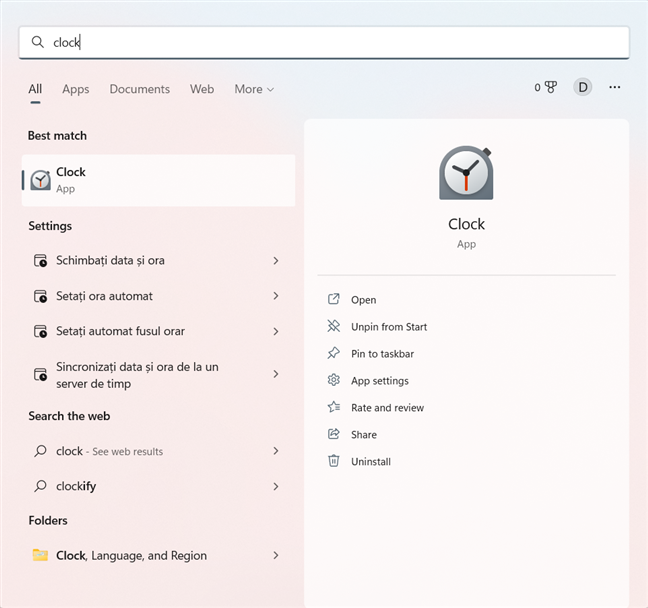Choose Open in the Clock actions
The image size is (648, 608).
coord(364,300)
